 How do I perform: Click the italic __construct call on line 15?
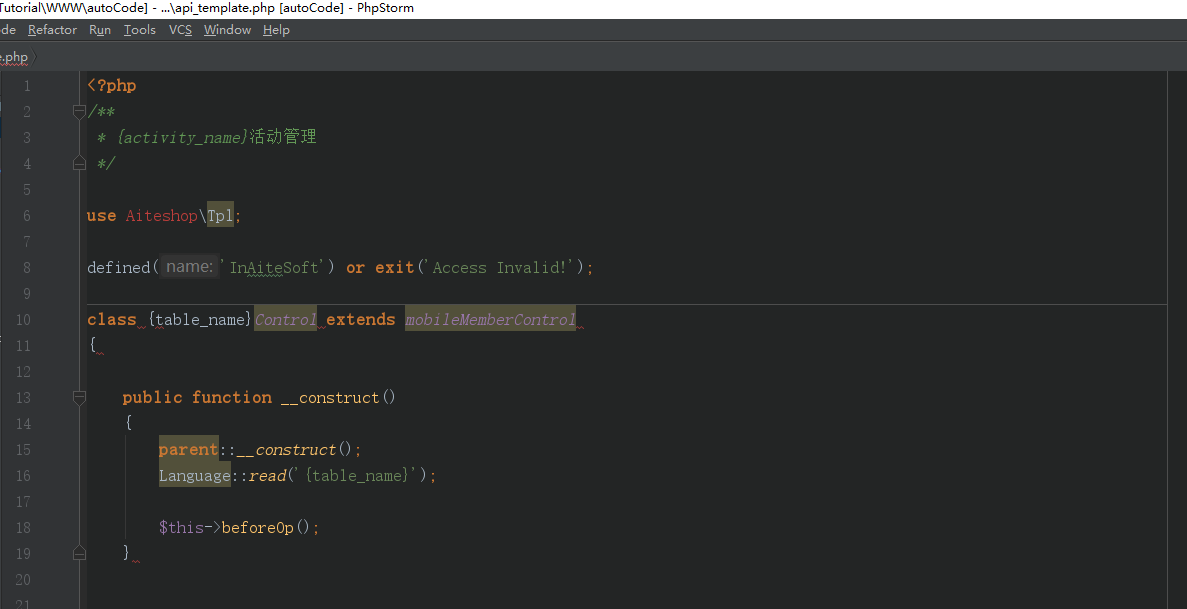click(286, 450)
